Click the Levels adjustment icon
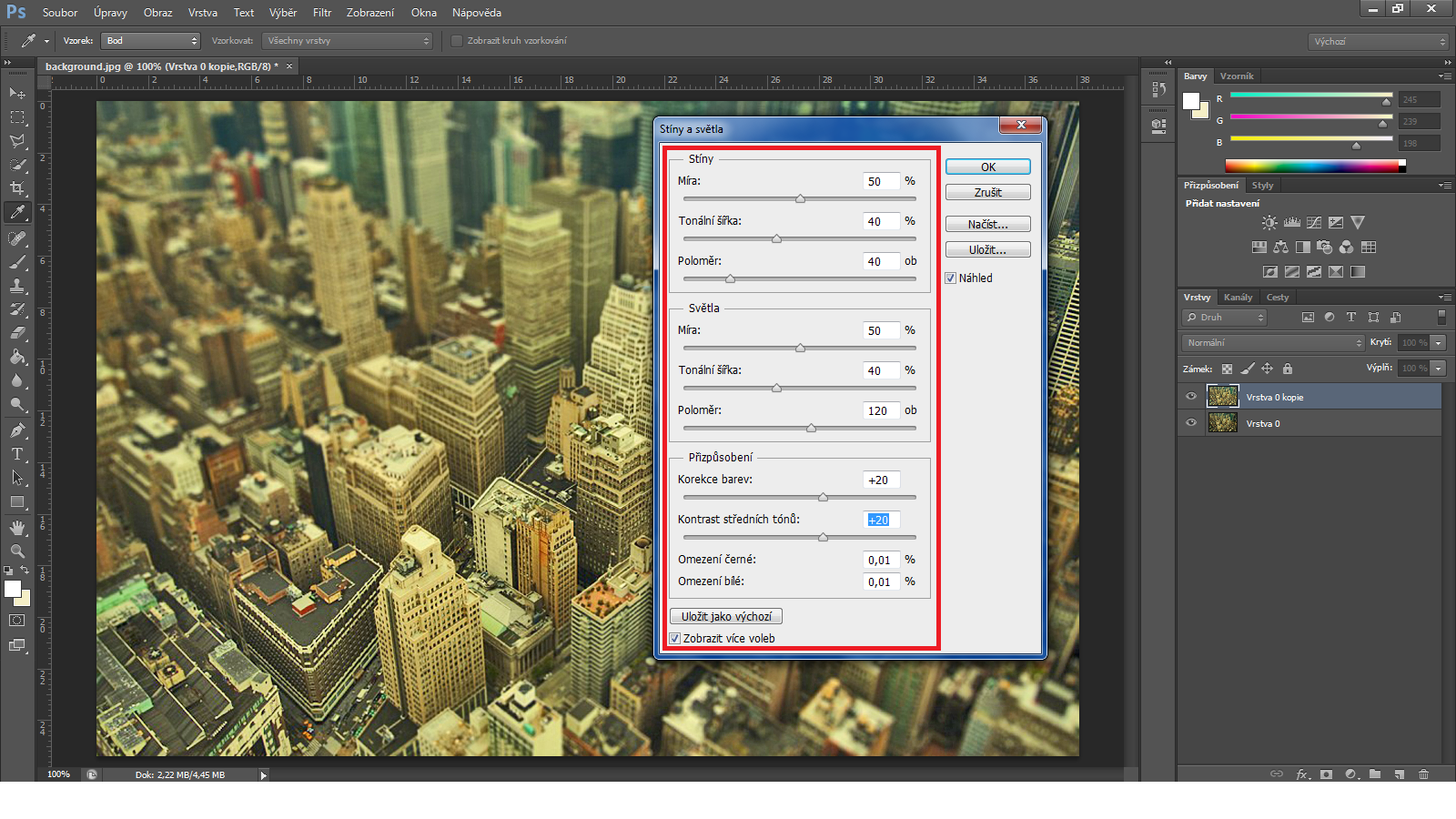1456x819 pixels. [x=1292, y=222]
